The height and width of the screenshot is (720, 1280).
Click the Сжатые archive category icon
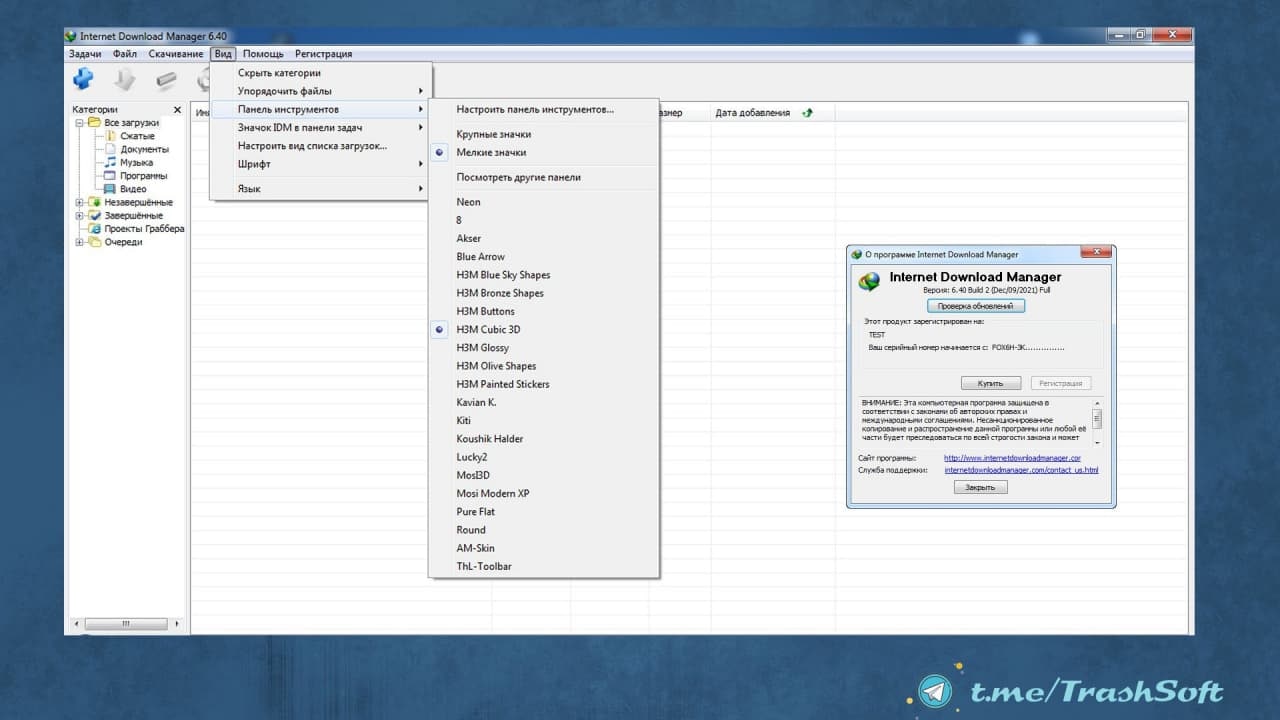click(x=111, y=136)
